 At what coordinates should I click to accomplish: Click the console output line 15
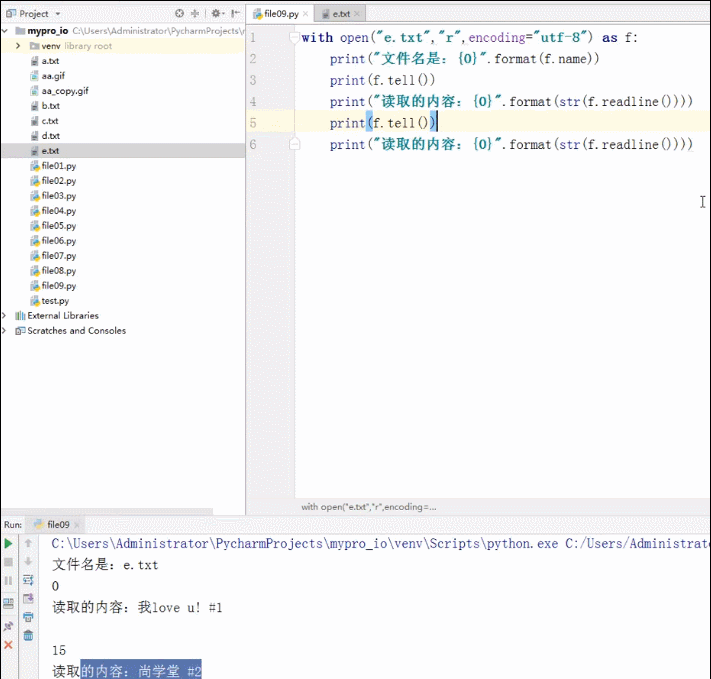[59, 650]
